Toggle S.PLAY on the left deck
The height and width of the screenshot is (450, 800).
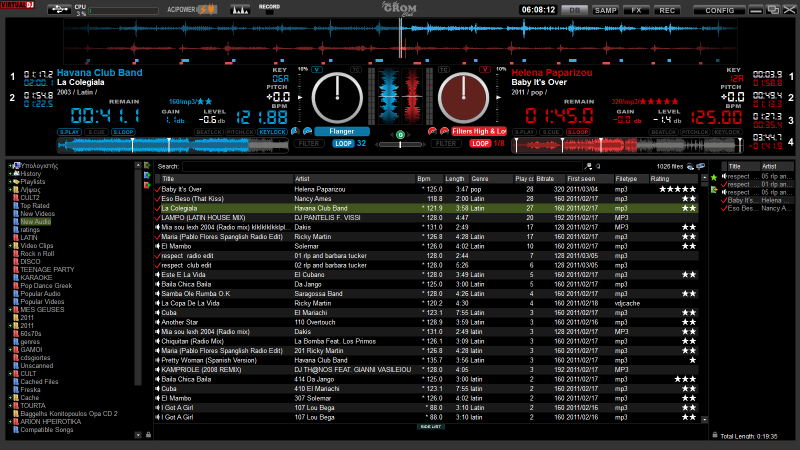[x=69, y=132]
